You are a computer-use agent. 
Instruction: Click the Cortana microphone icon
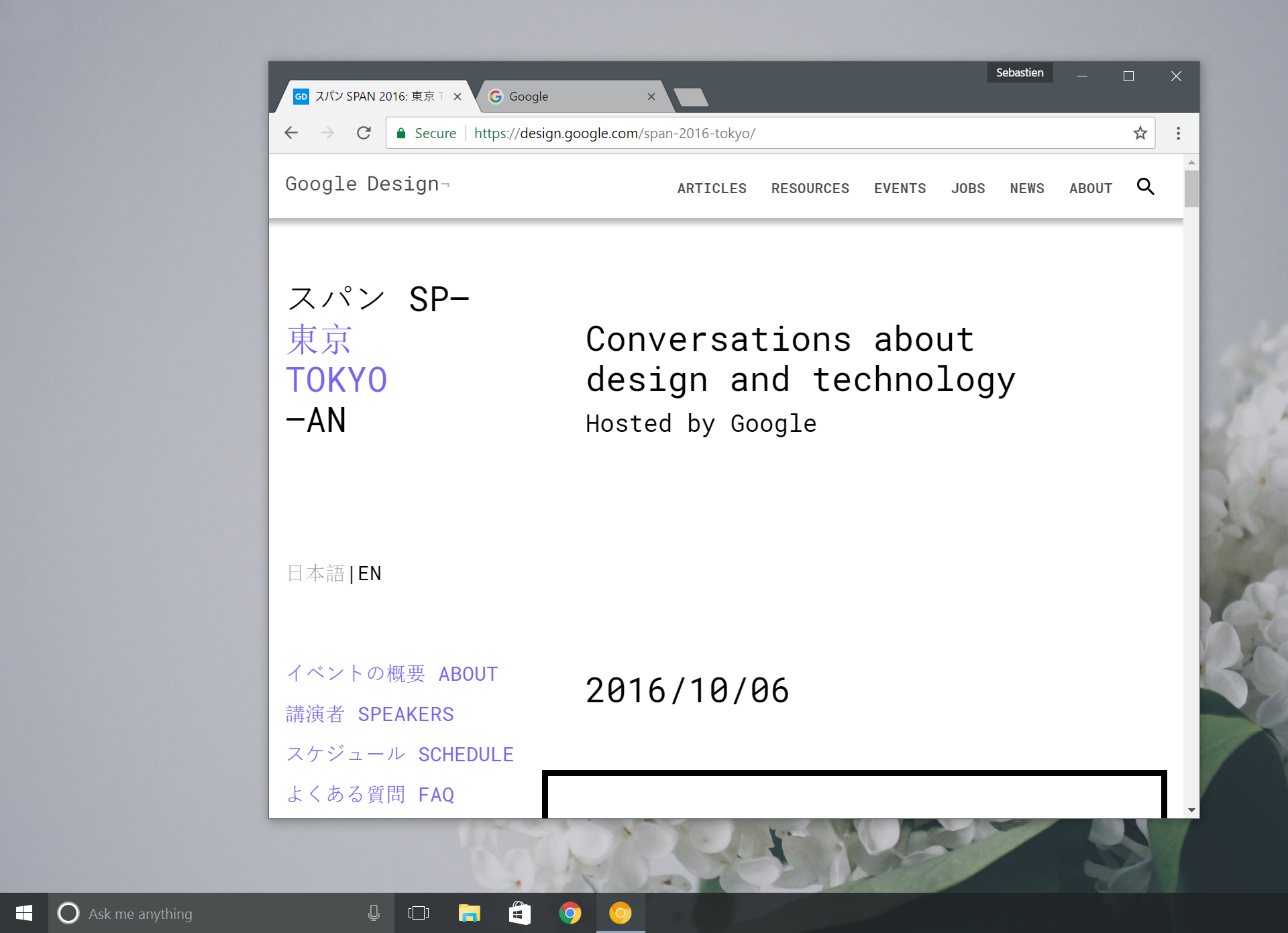(x=374, y=913)
